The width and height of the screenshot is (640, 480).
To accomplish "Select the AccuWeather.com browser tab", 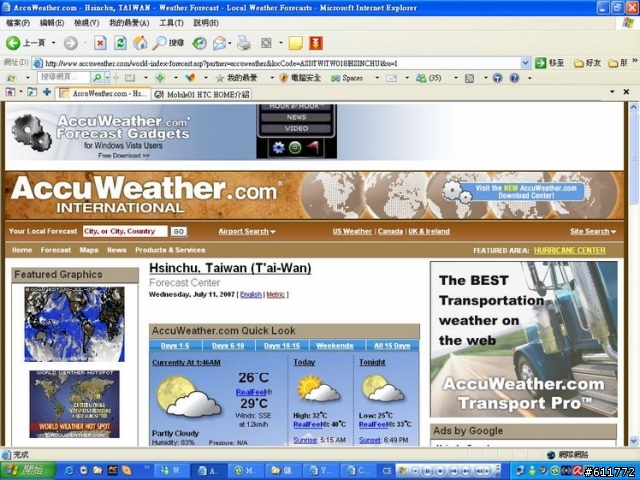I will pyautogui.click(x=103, y=93).
